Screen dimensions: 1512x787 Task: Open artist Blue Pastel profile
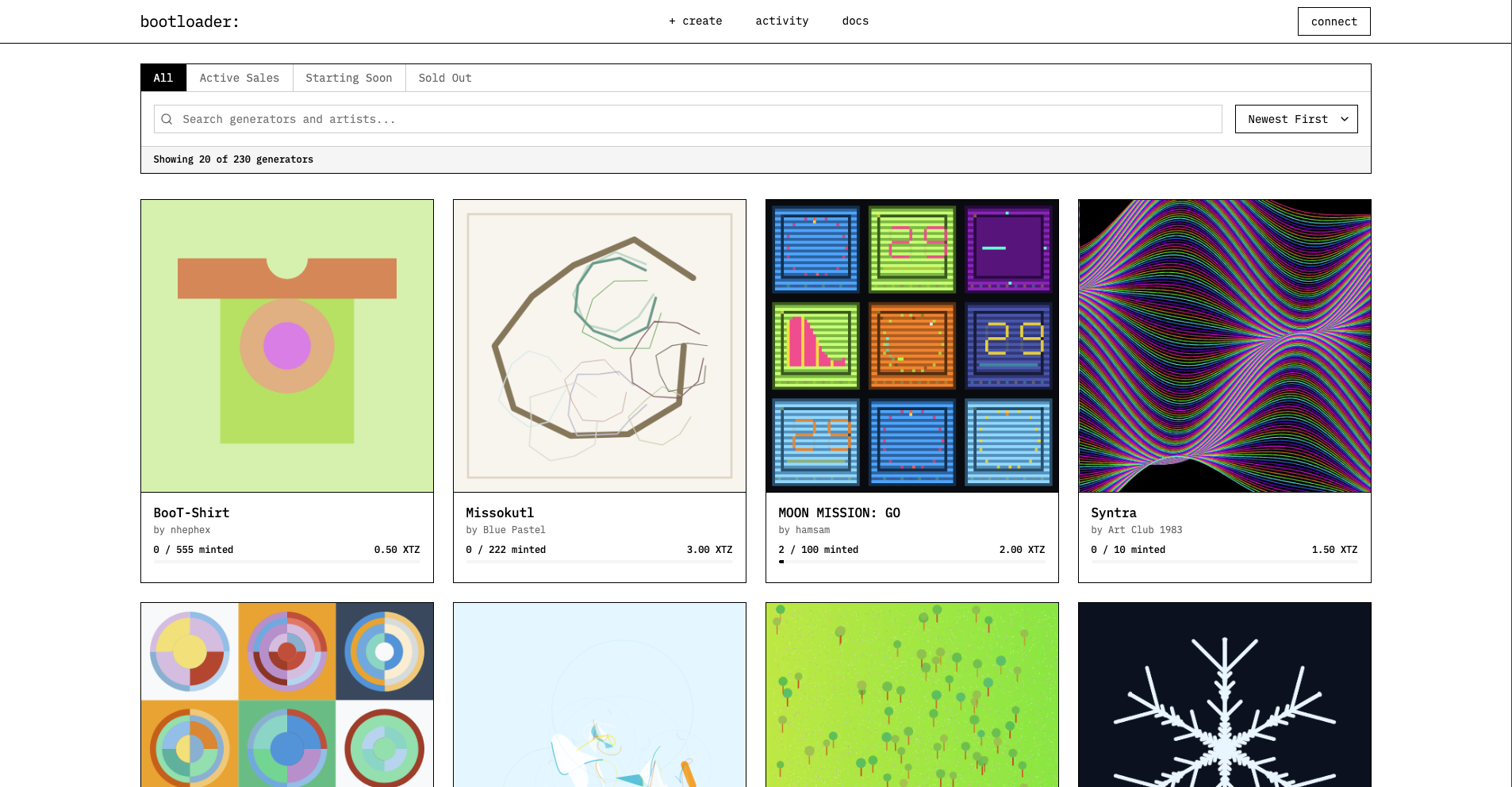(514, 530)
